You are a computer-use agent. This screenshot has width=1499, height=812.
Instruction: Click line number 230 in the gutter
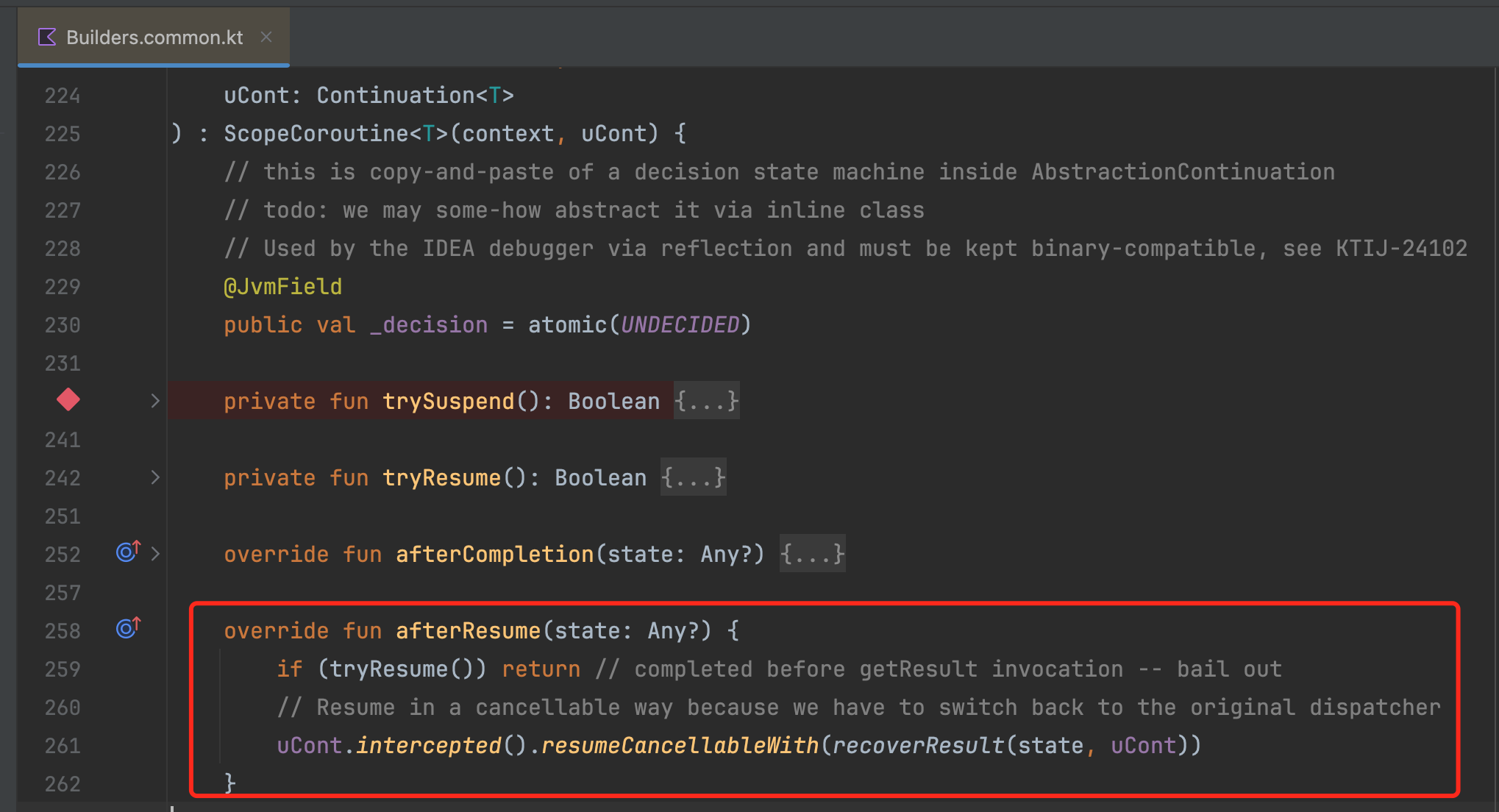(x=63, y=325)
